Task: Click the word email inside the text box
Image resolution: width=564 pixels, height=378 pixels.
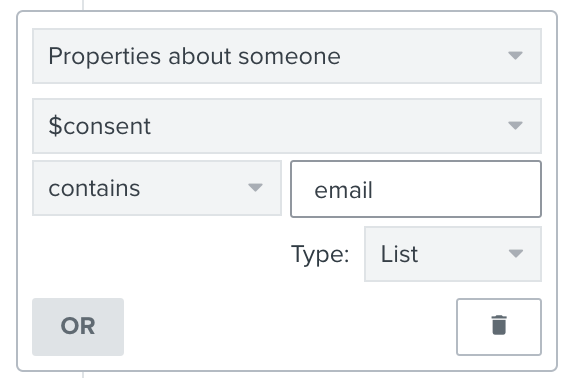Action: (x=343, y=190)
